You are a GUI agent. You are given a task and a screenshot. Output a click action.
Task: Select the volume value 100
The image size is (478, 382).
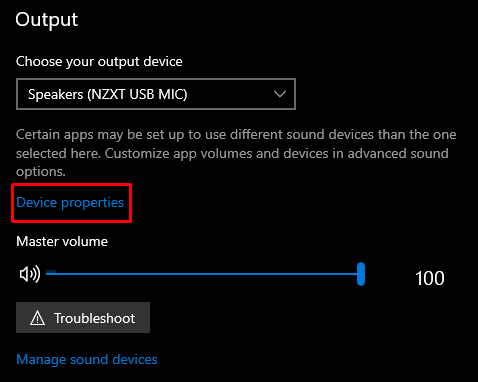pos(430,278)
